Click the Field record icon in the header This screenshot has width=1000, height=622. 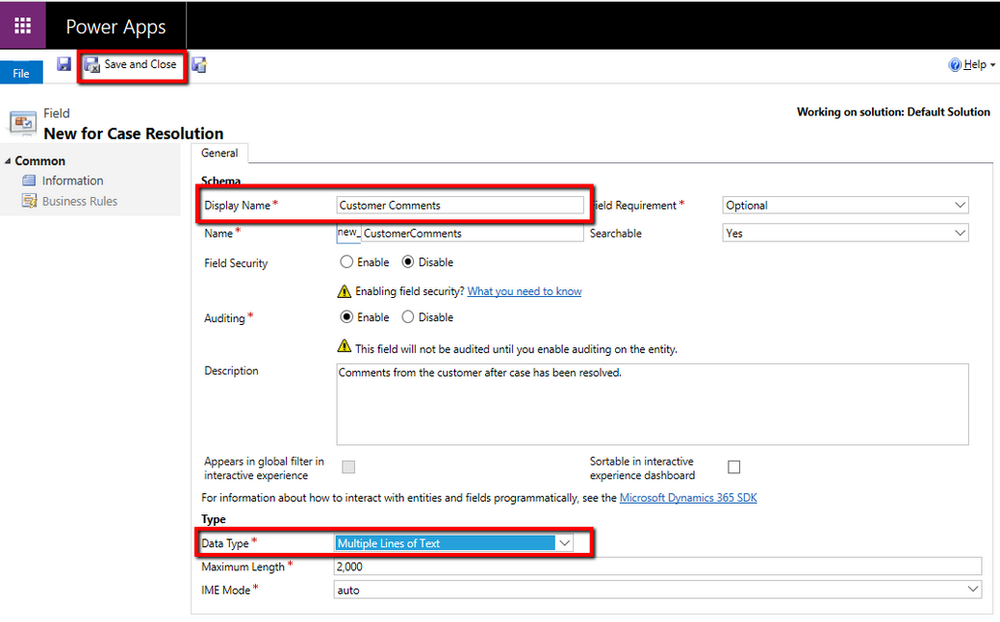22,121
